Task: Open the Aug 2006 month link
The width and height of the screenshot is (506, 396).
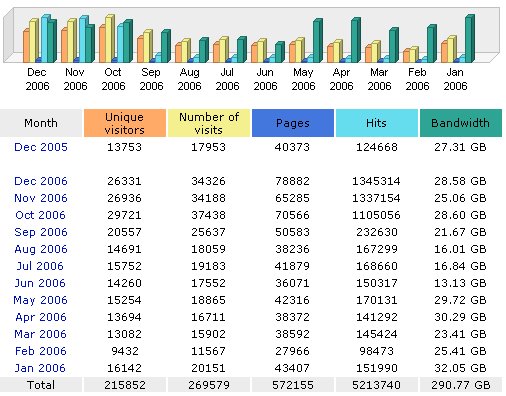Action: coord(41,249)
